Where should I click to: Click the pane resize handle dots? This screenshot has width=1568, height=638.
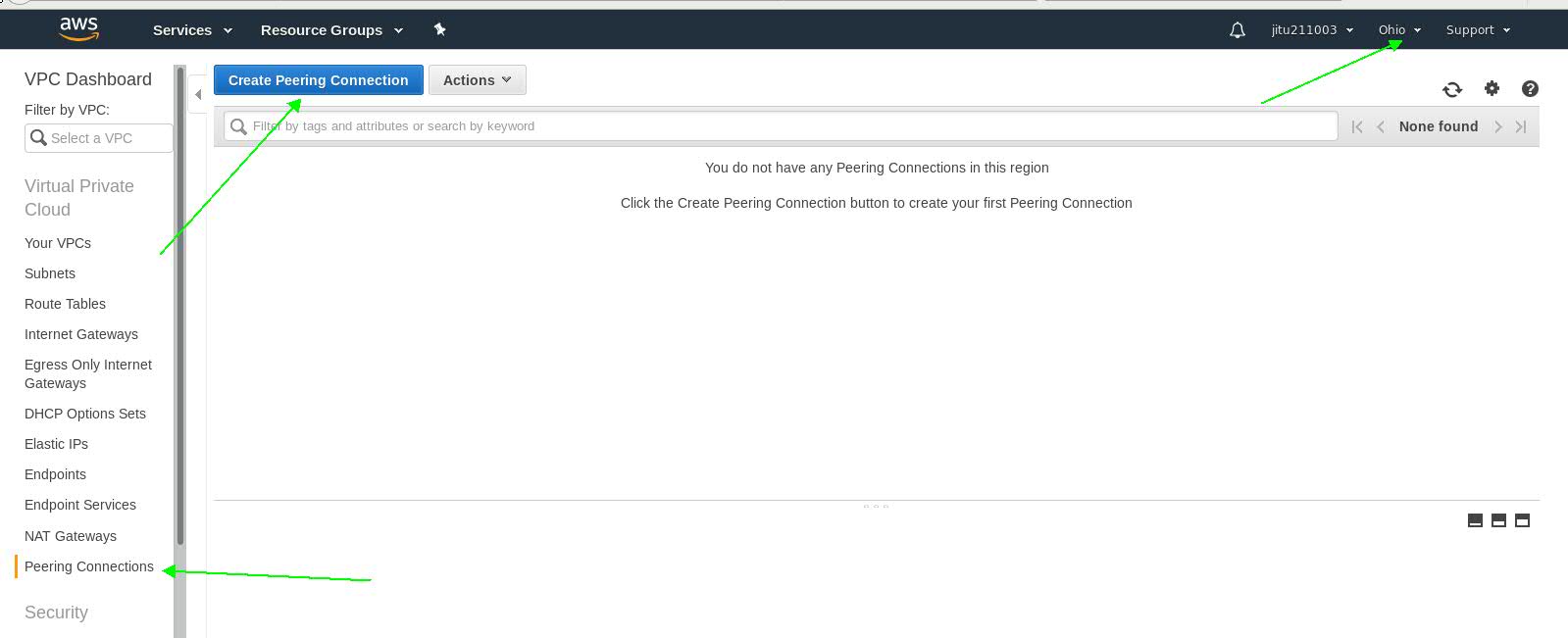pyautogui.click(x=877, y=506)
